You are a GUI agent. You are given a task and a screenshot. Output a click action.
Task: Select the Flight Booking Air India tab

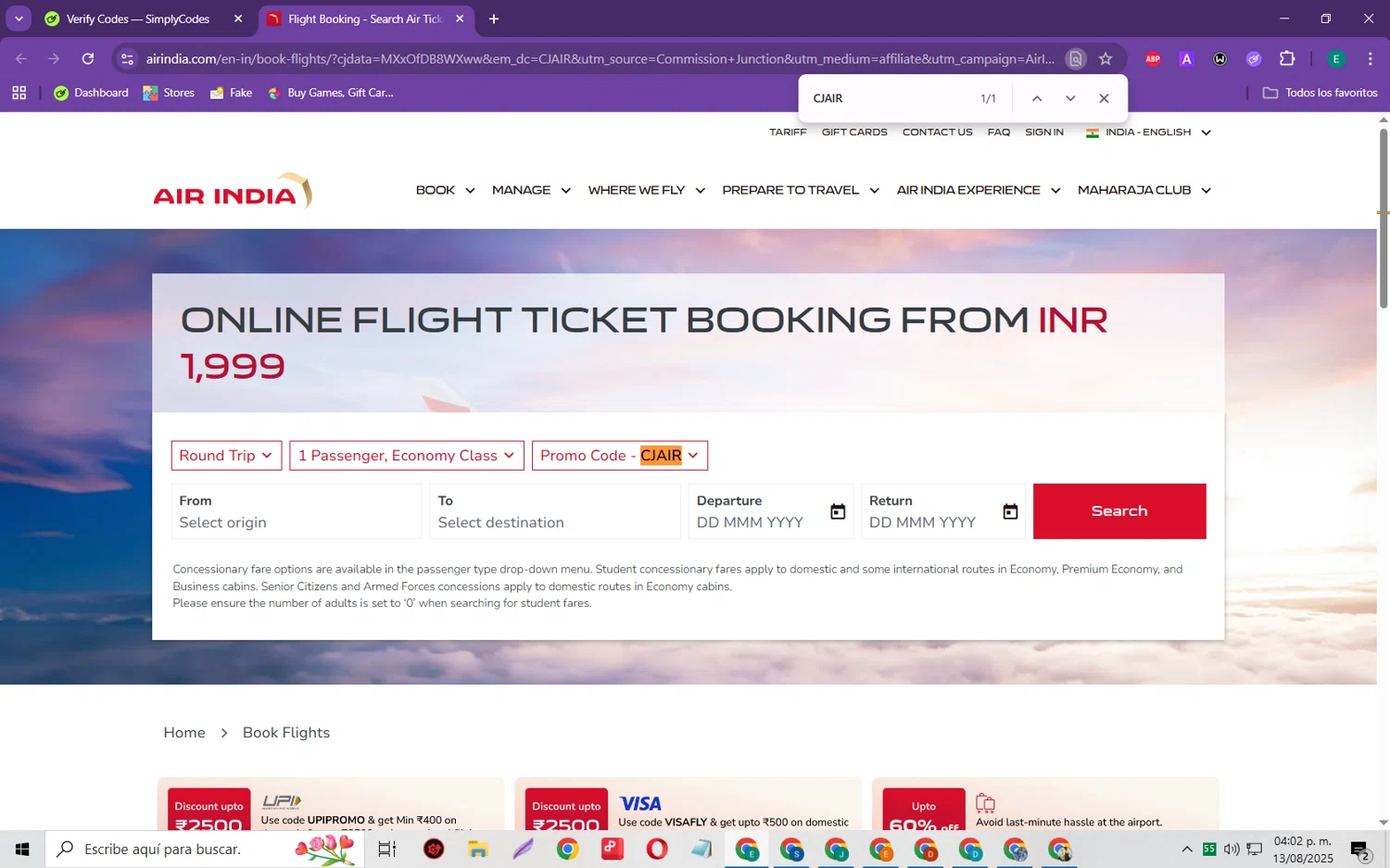coord(366,19)
